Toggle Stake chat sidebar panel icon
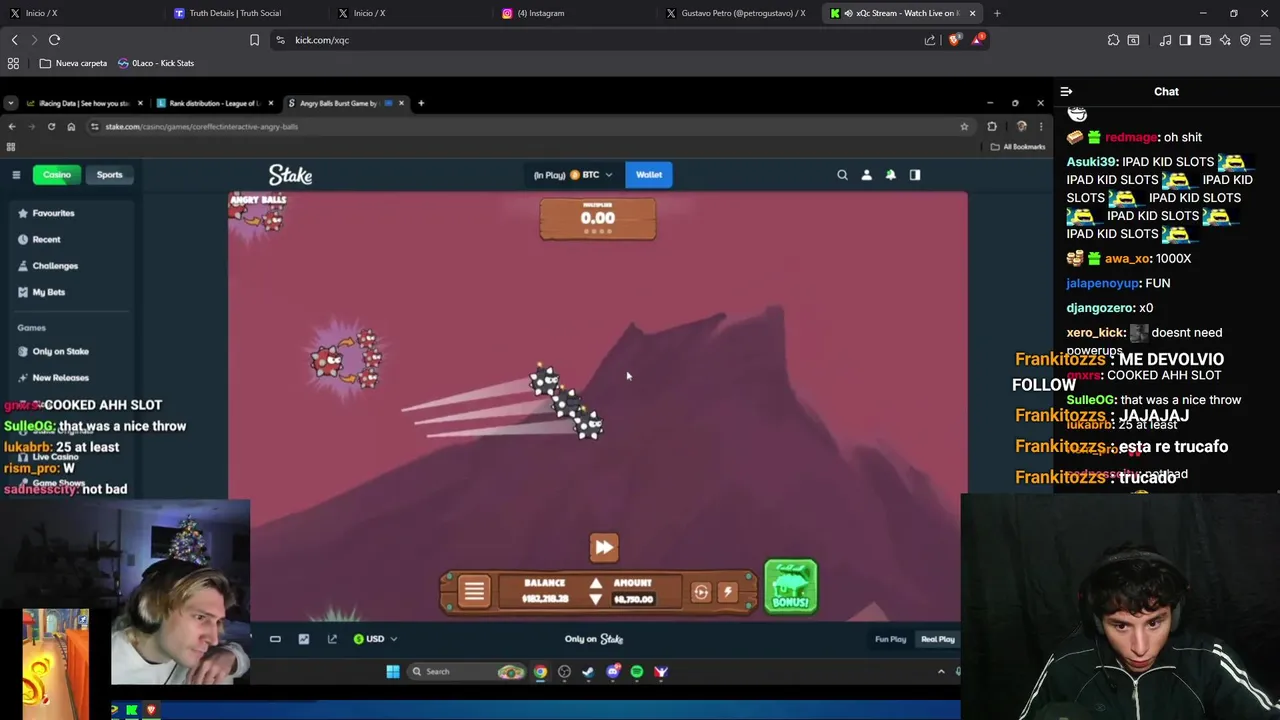This screenshot has height=720, width=1280. (x=914, y=175)
